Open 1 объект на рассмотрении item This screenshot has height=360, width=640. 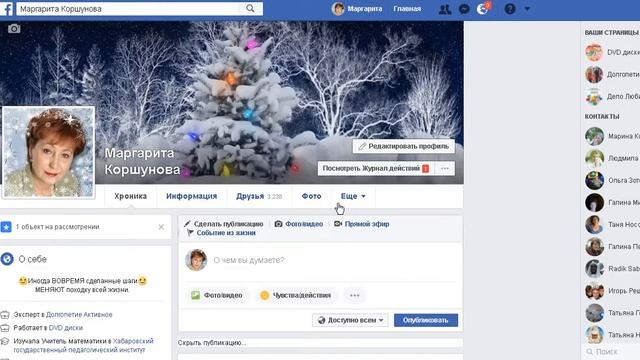58,227
